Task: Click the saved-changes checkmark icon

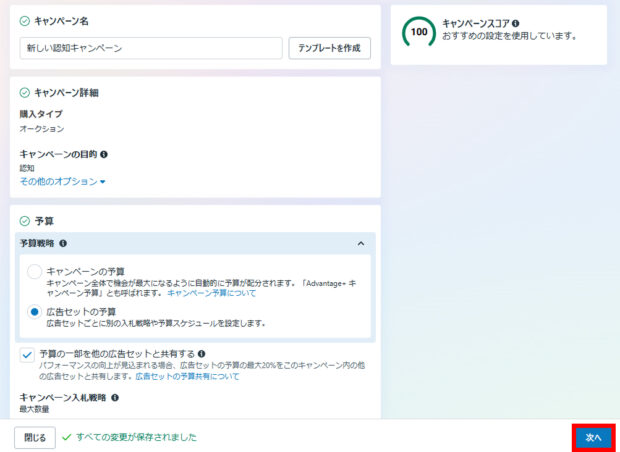Action: coord(67,437)
